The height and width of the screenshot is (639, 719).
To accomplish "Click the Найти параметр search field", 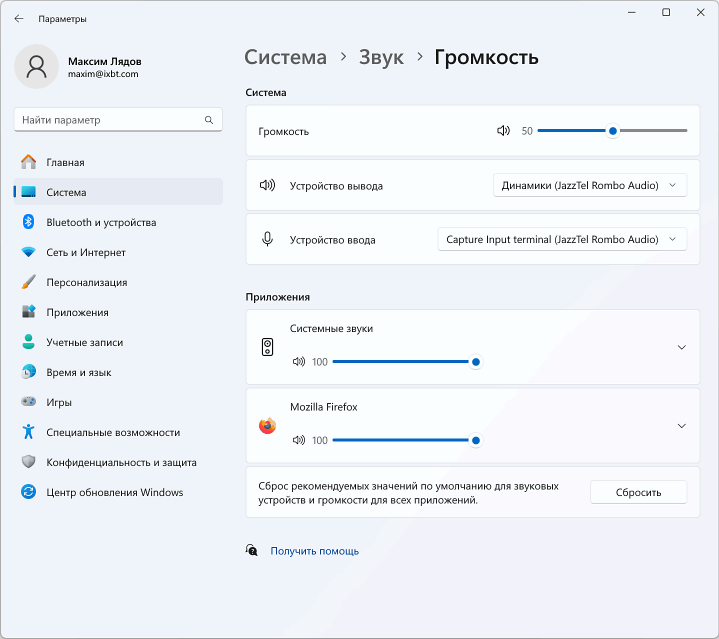I will click(118, 120).
